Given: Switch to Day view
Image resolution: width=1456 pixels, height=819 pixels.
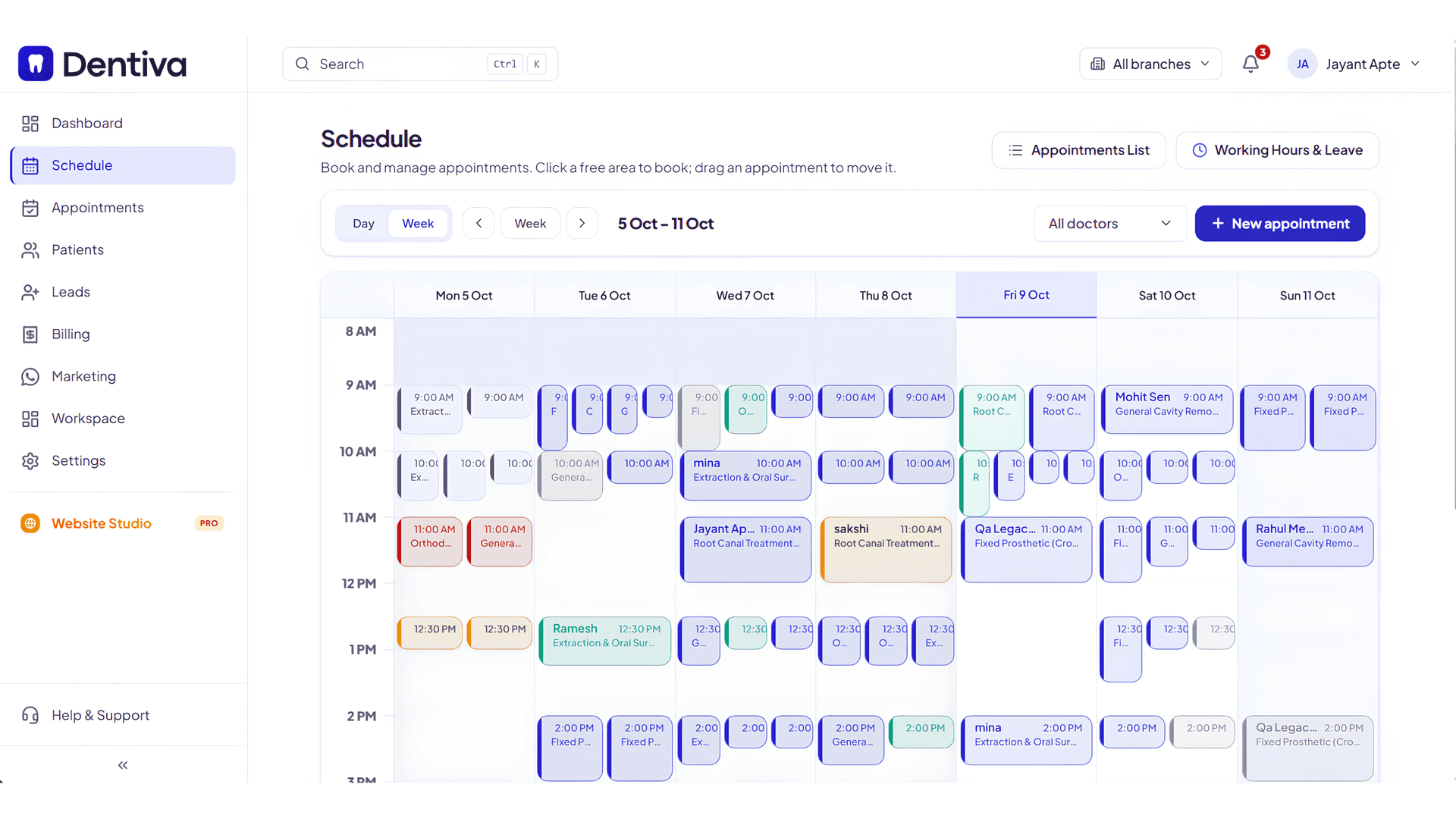Looking at the screenshot, I should click(x=363, y=224).
